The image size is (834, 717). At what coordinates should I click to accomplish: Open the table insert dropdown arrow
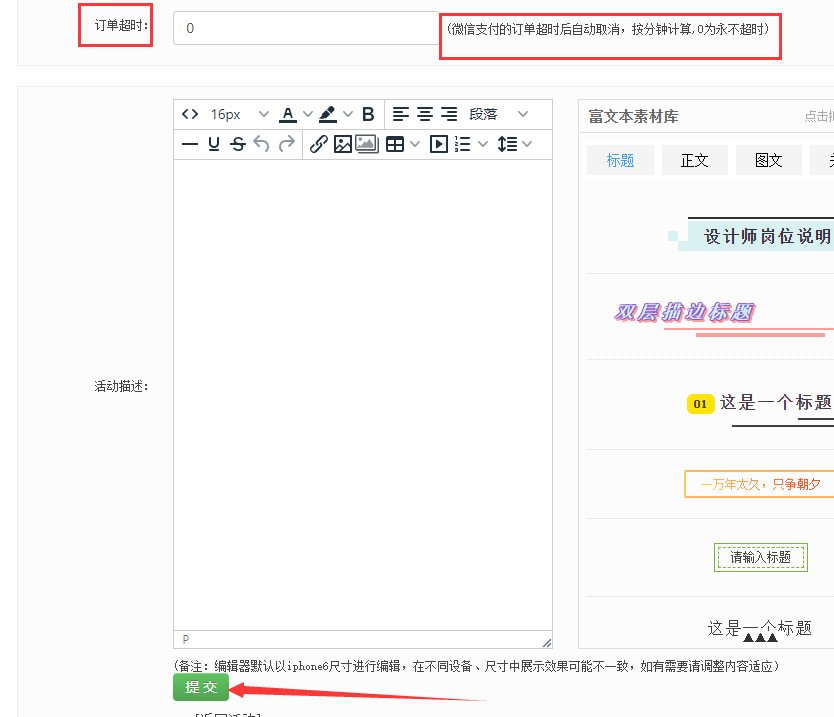(415, 144)
